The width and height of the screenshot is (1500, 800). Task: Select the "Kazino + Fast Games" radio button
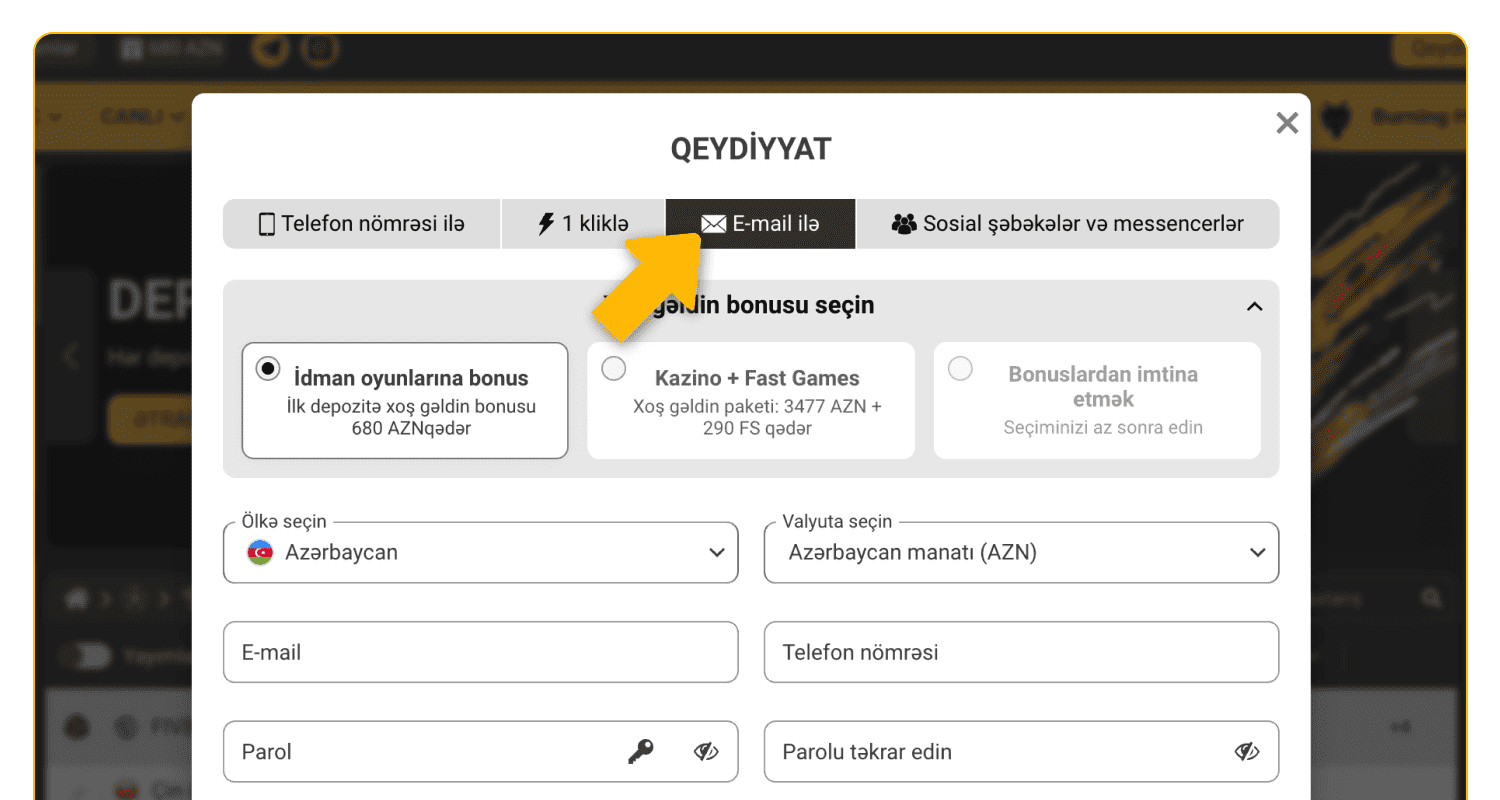[x=613, y=368]
